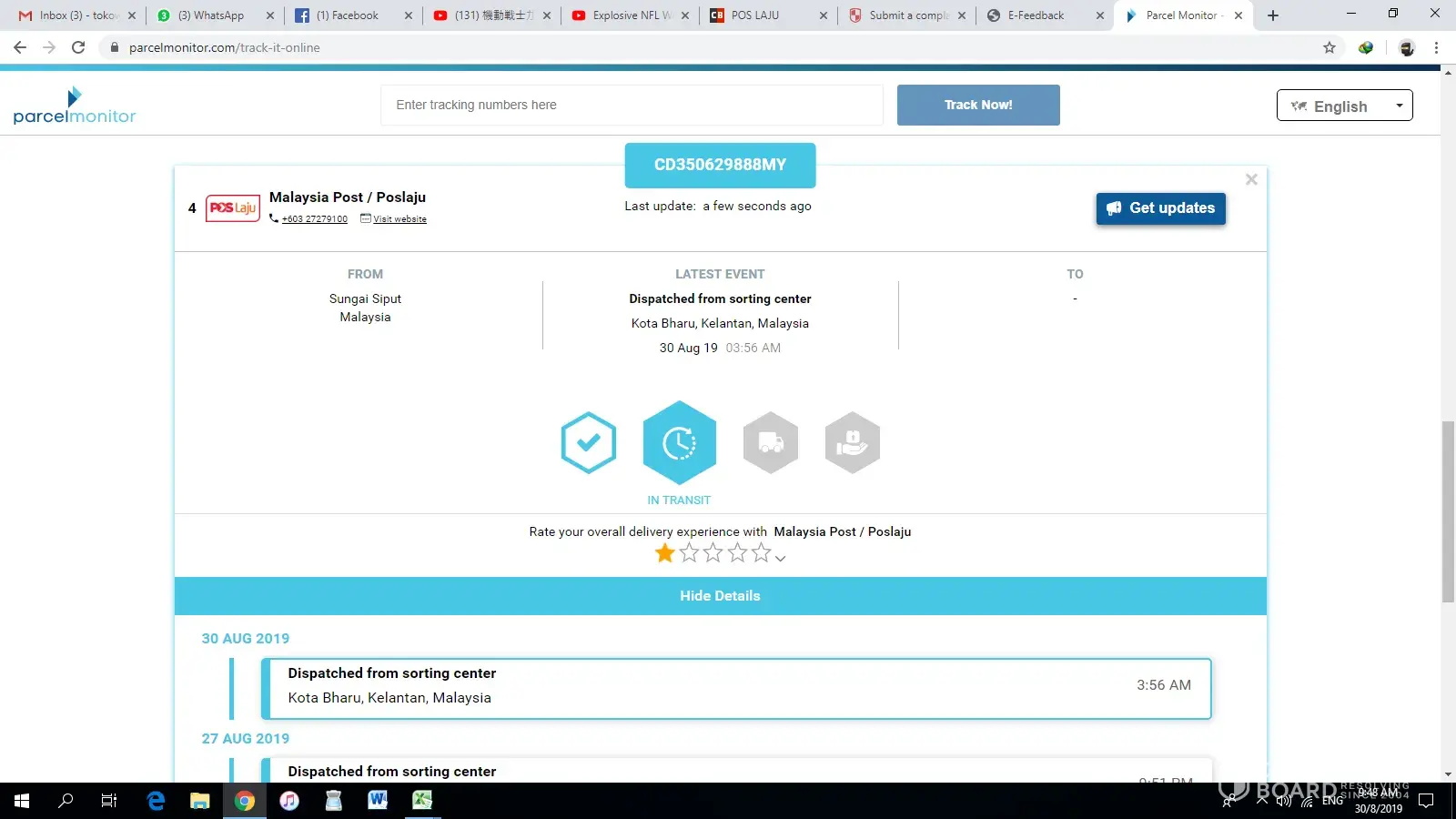Image resolution: width=1456 pixels, height=819 pixels.
Task: Close the Submit a complaint tab
Action: tap(962, 15)
